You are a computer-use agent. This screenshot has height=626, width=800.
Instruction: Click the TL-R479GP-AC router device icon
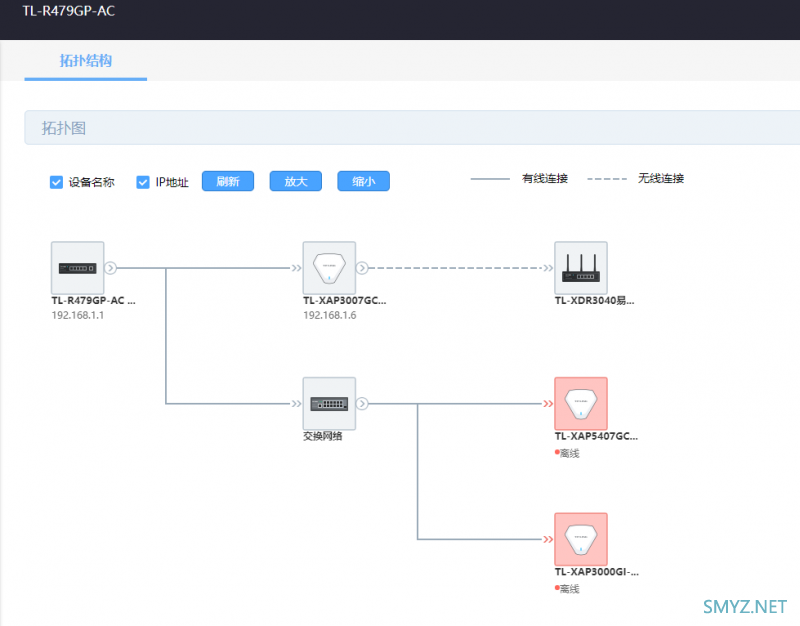(78, 268)
